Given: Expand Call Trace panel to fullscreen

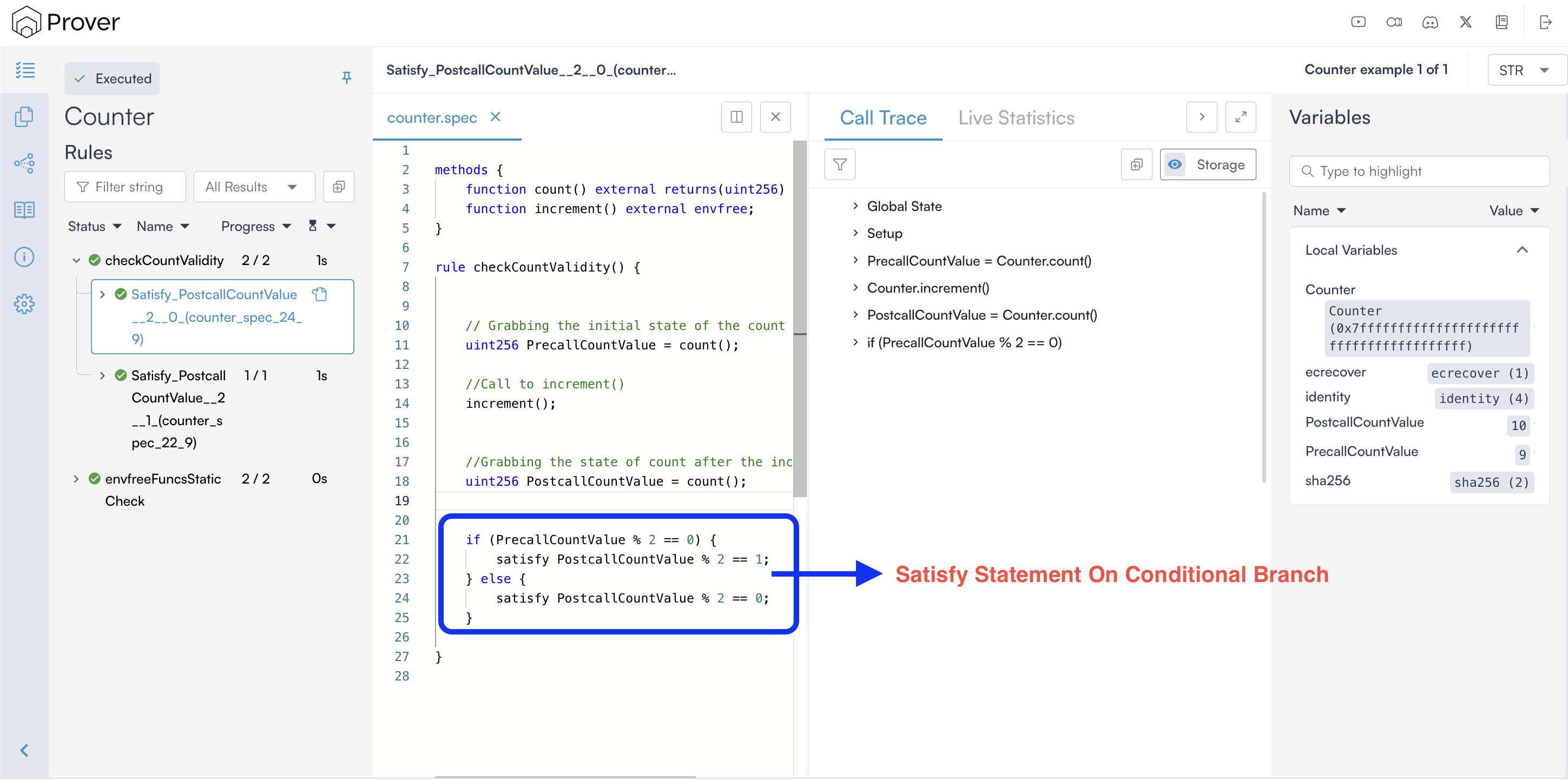Looking at the screenshot, I should [1241, 117].
